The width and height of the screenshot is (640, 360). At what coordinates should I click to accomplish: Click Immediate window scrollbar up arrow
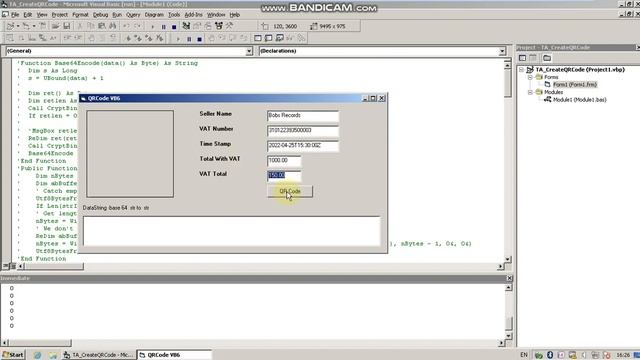509,288
